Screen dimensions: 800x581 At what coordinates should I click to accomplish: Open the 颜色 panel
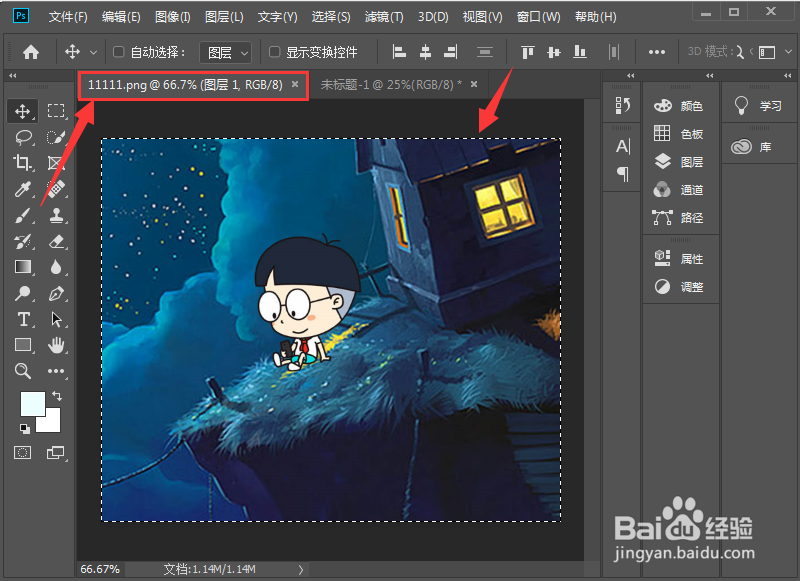(680, 106)
